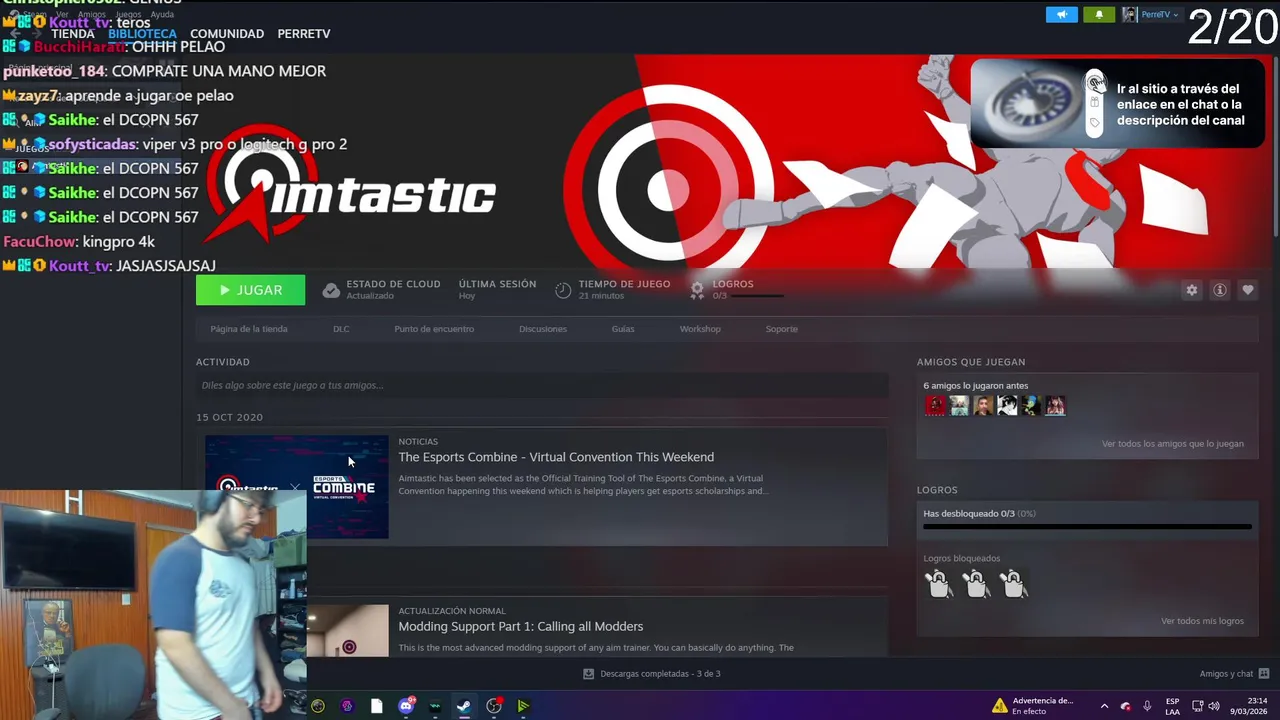Open the DLC tab
Screen dimensions: 1280x720
[x=341, y=329]
